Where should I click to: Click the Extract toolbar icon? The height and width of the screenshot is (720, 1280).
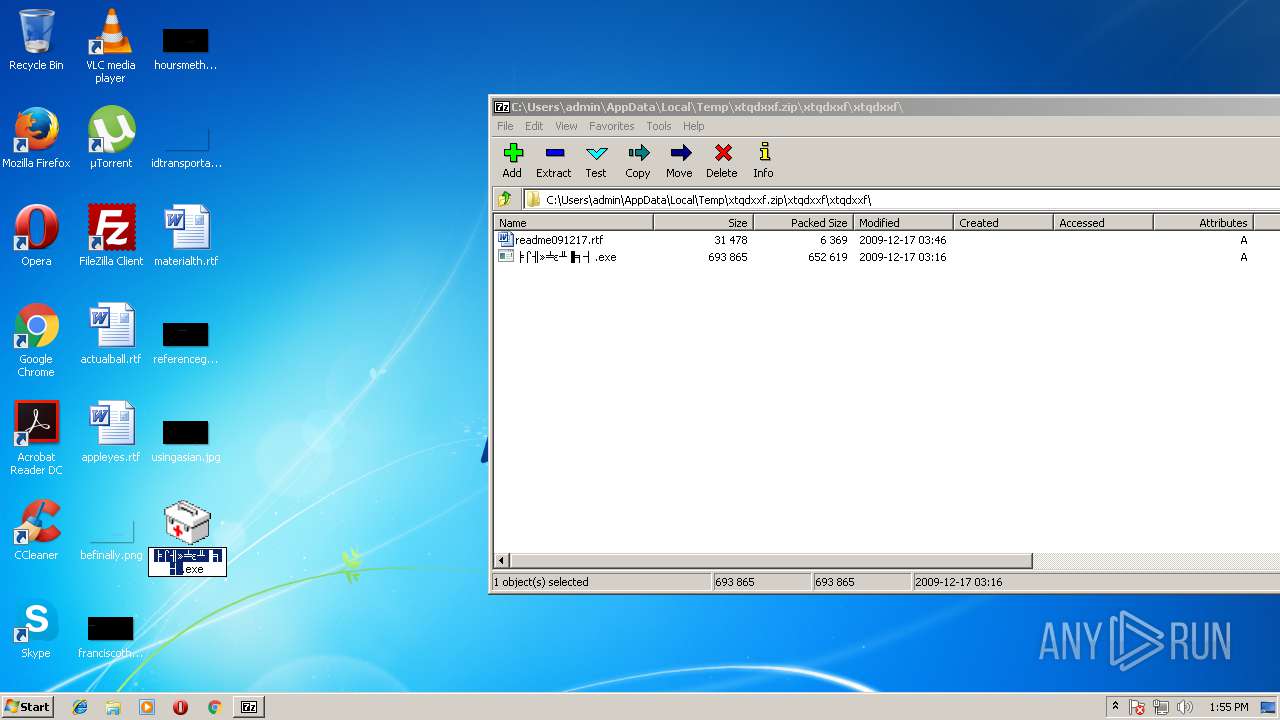554,160
